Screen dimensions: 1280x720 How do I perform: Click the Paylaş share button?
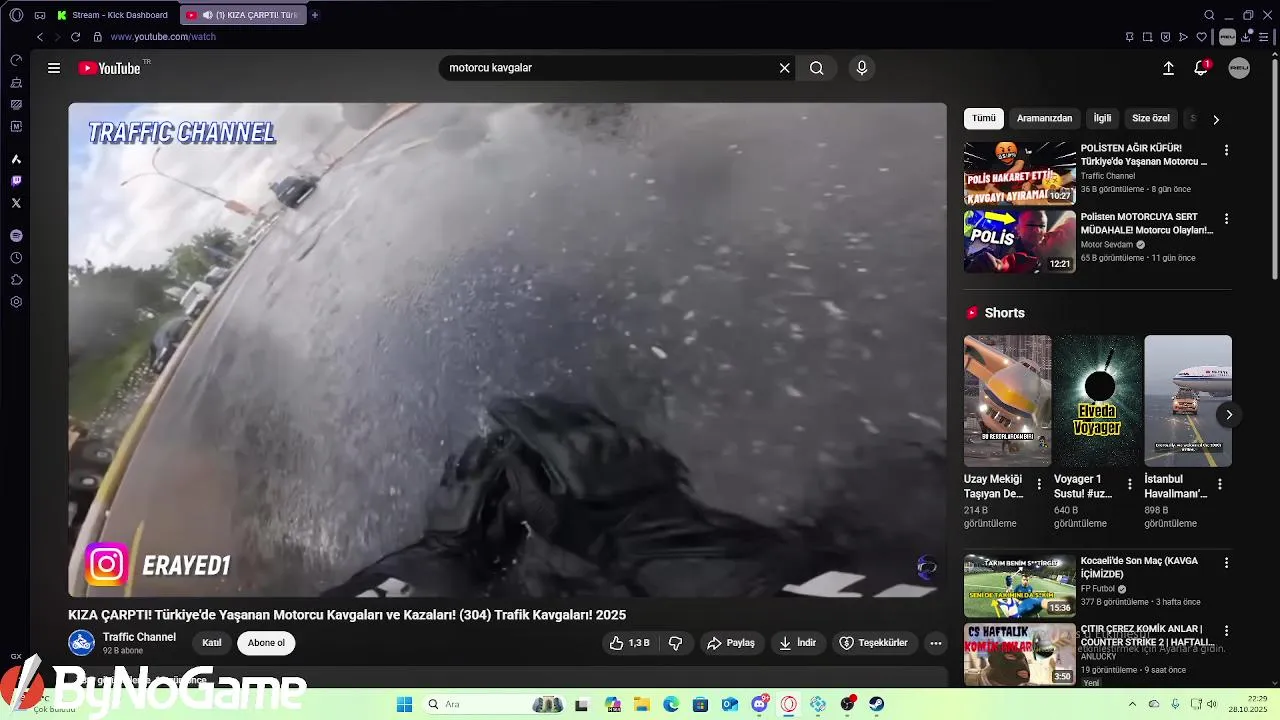tap(731, 643)
